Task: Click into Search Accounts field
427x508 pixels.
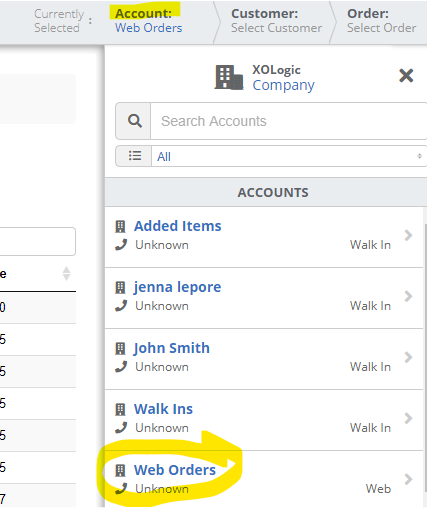Action: 289,121
